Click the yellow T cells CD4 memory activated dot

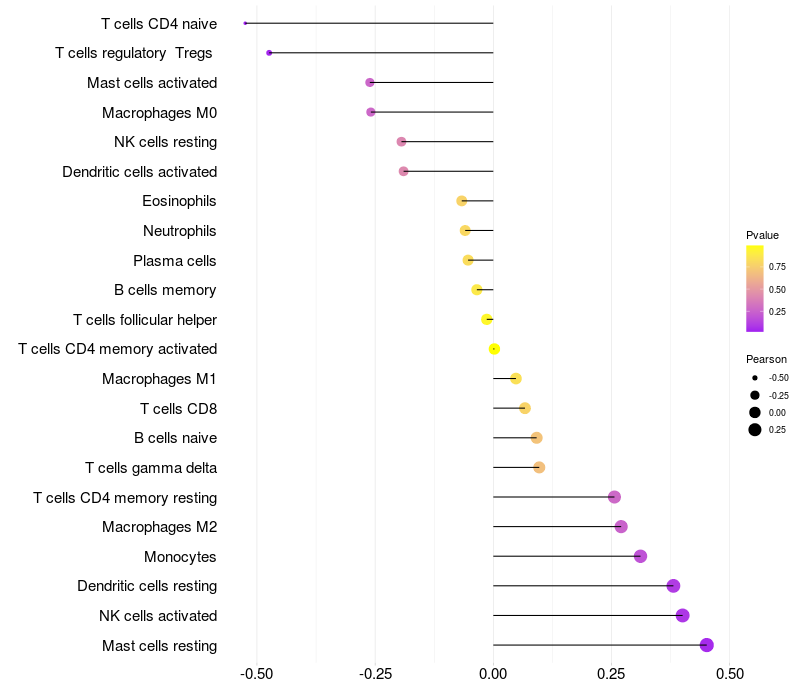tap(494, 349)
